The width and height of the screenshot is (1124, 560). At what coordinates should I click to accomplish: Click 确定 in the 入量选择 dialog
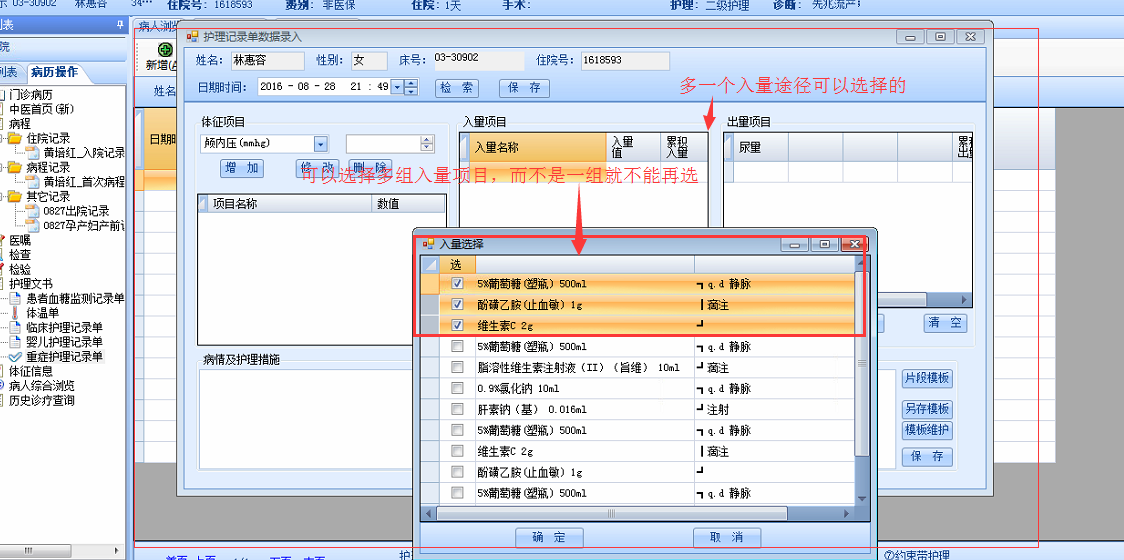click(549, 537)
